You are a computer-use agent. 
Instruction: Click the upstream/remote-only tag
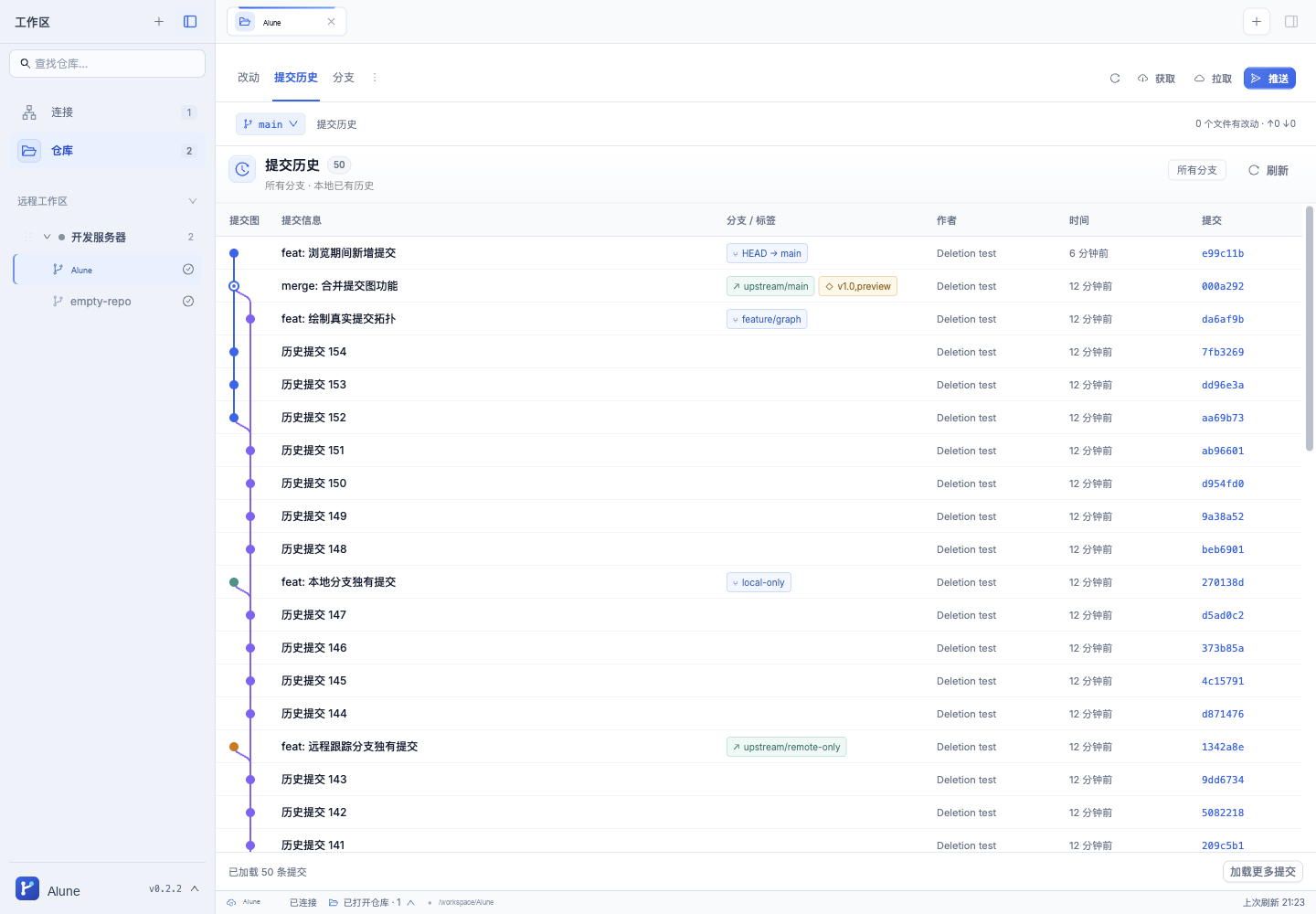786,747
